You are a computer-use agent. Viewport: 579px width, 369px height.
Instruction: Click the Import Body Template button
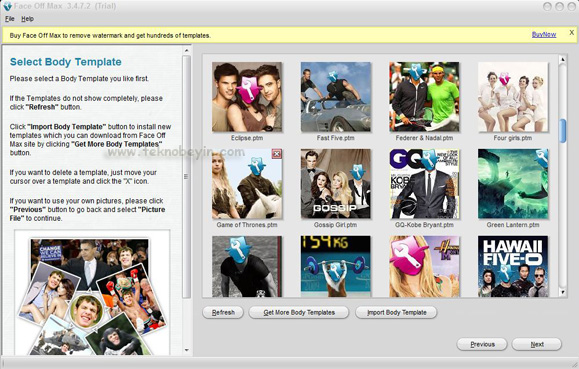pyautogui.click(x=396, y=312)
